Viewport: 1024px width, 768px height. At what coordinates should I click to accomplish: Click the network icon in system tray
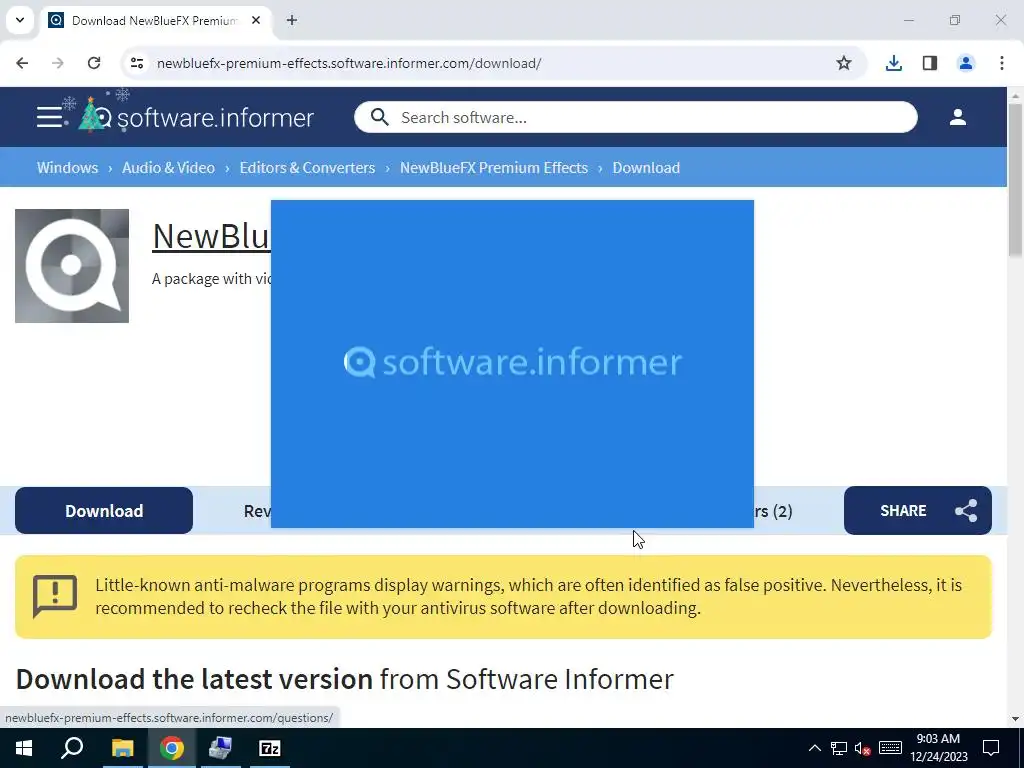(x=839, y=748)
